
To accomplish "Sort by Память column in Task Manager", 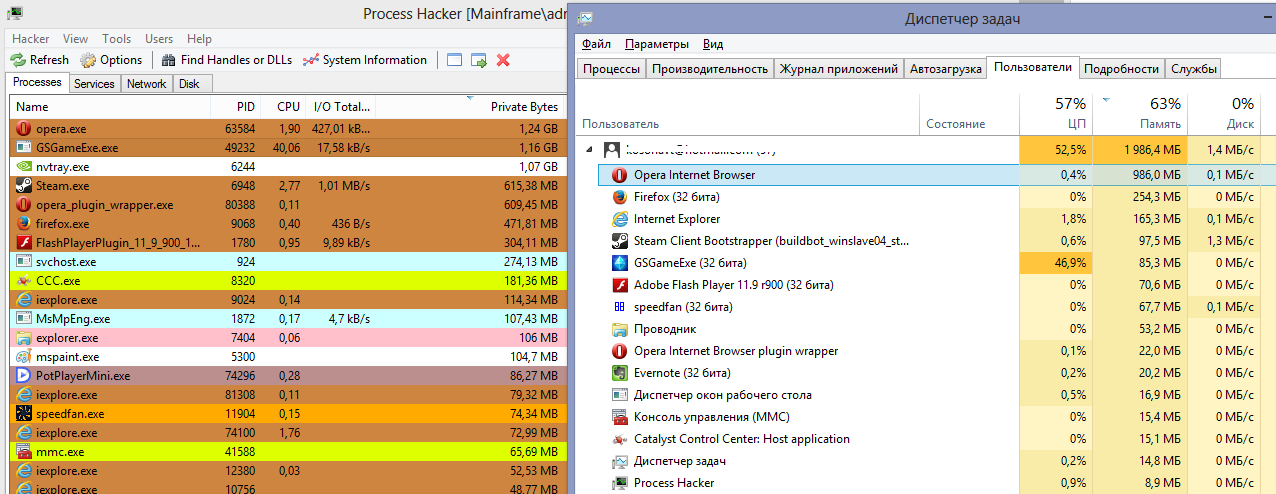I will pyautogui.click(x=1139, y=114).
